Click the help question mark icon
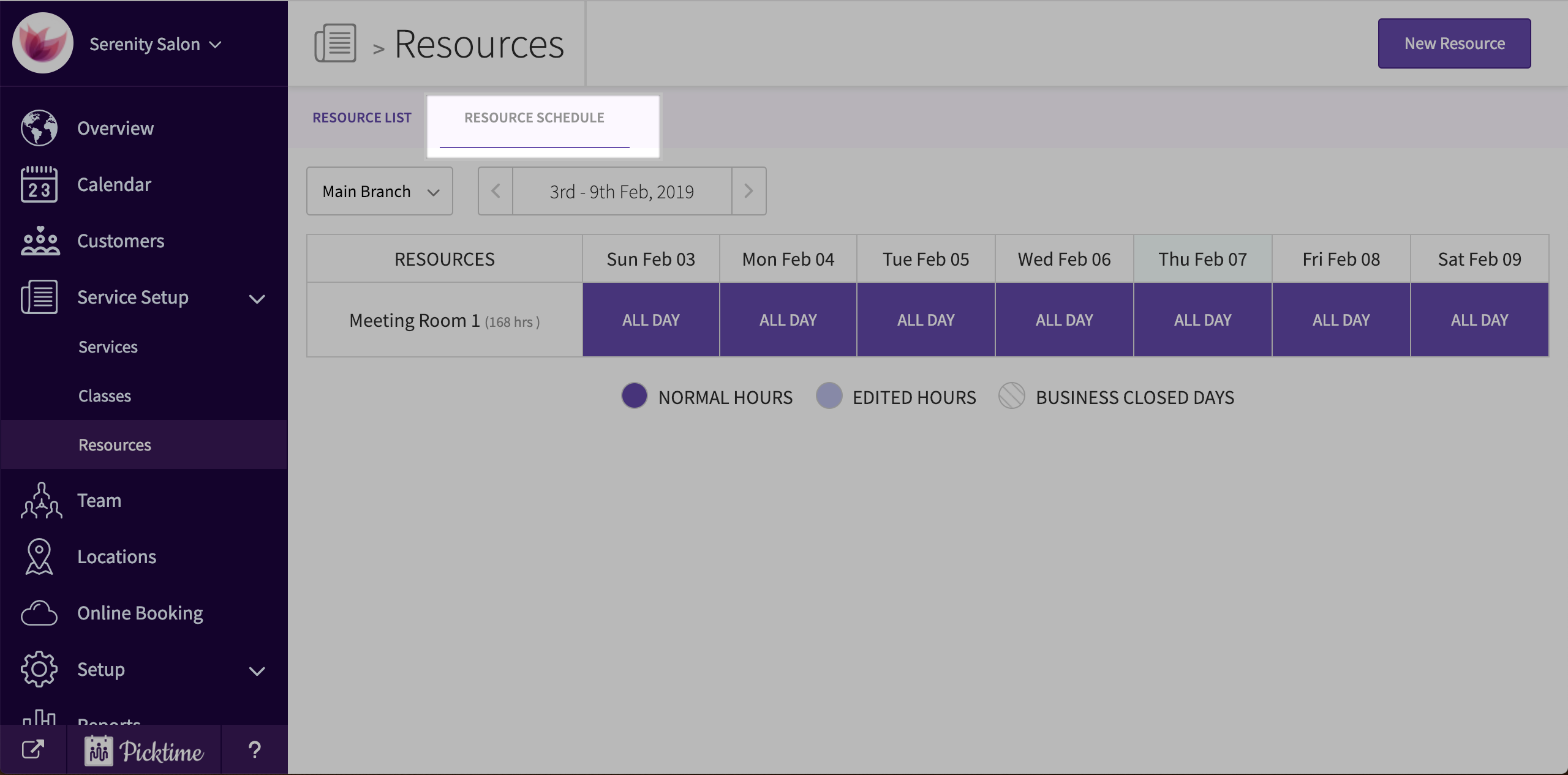This screenshot has width=1568, height=775. (x=255, y=750)
